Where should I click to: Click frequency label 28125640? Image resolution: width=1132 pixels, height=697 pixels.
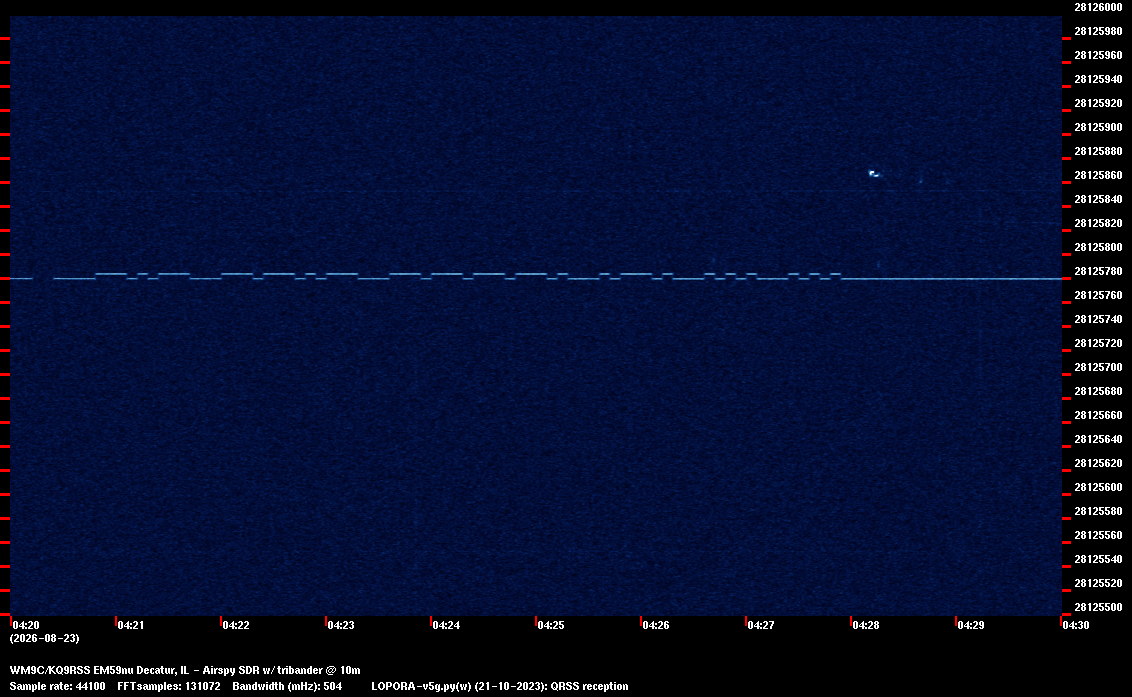1098,439
